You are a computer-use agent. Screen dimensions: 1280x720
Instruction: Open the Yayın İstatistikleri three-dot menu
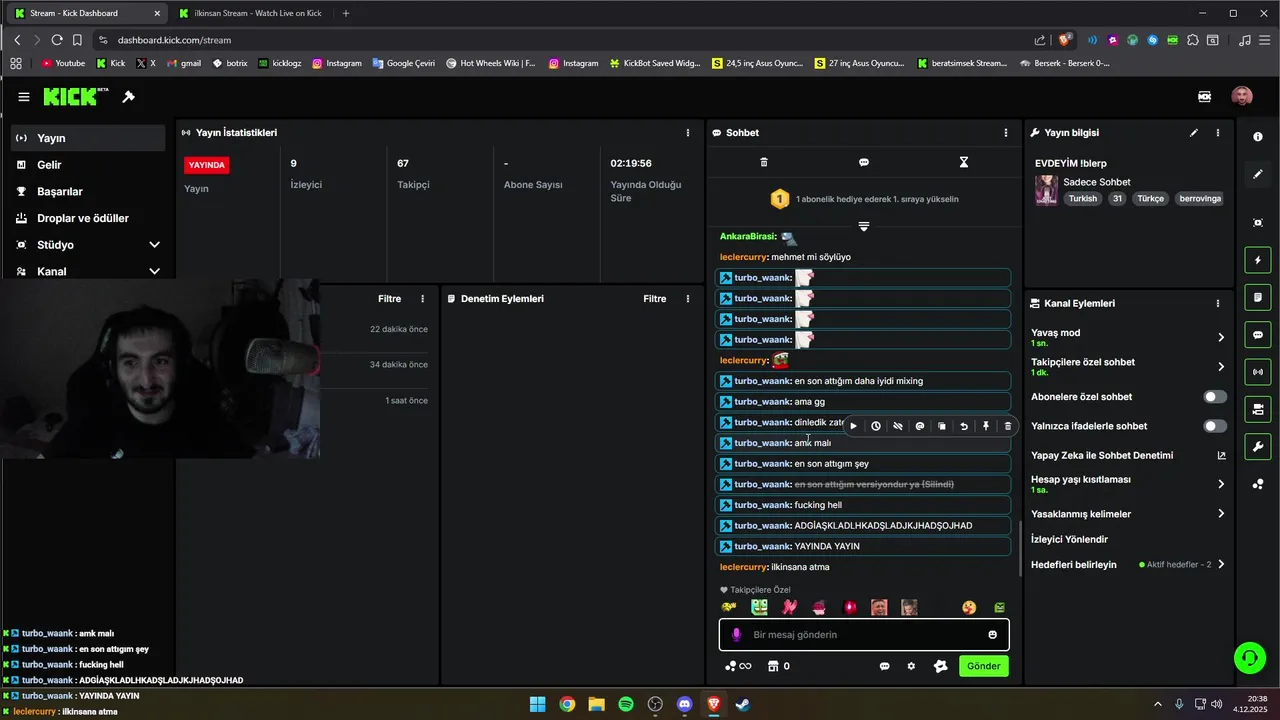pos(688,132)
